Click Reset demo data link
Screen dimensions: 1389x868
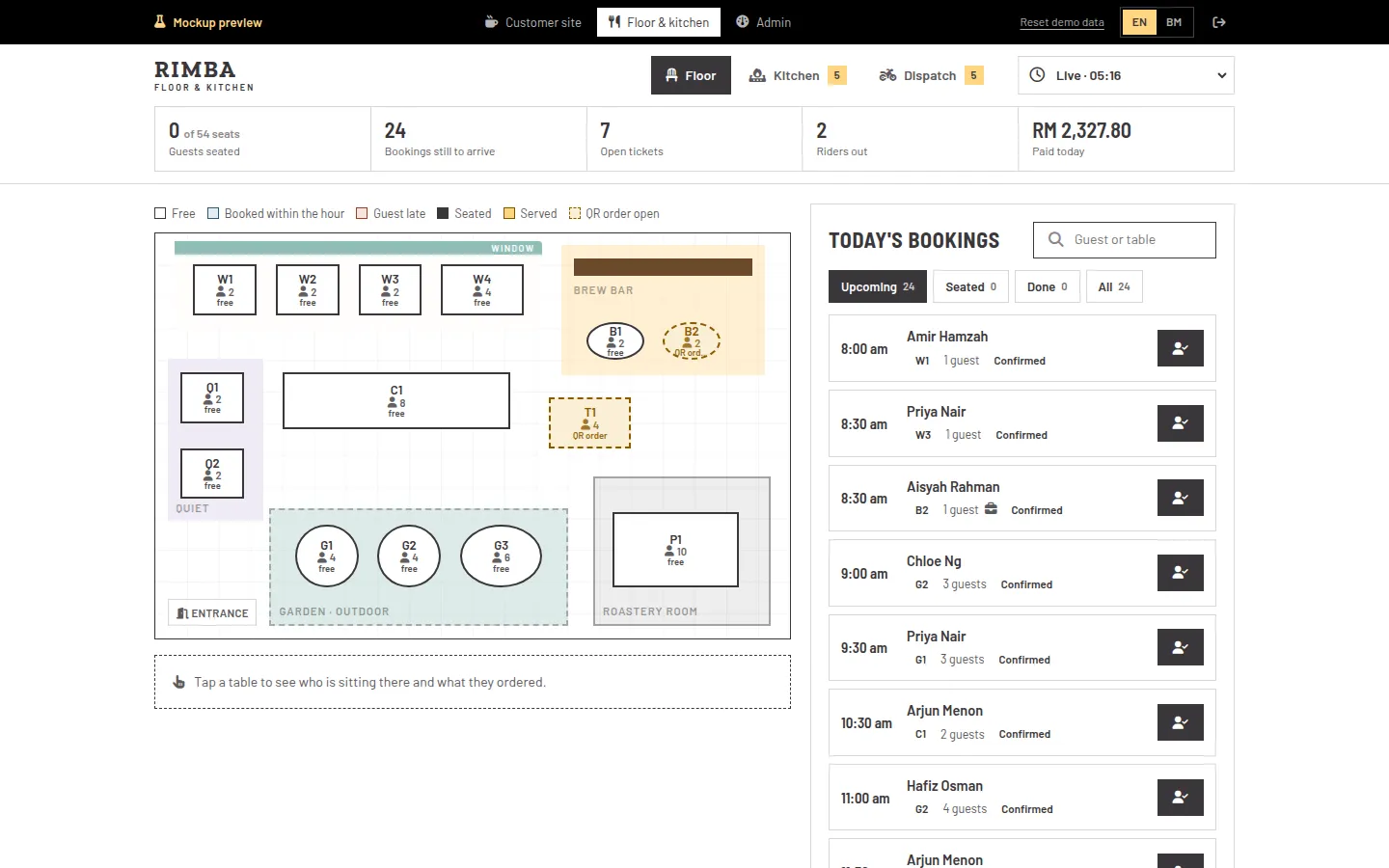click(x=1062, y=22)
